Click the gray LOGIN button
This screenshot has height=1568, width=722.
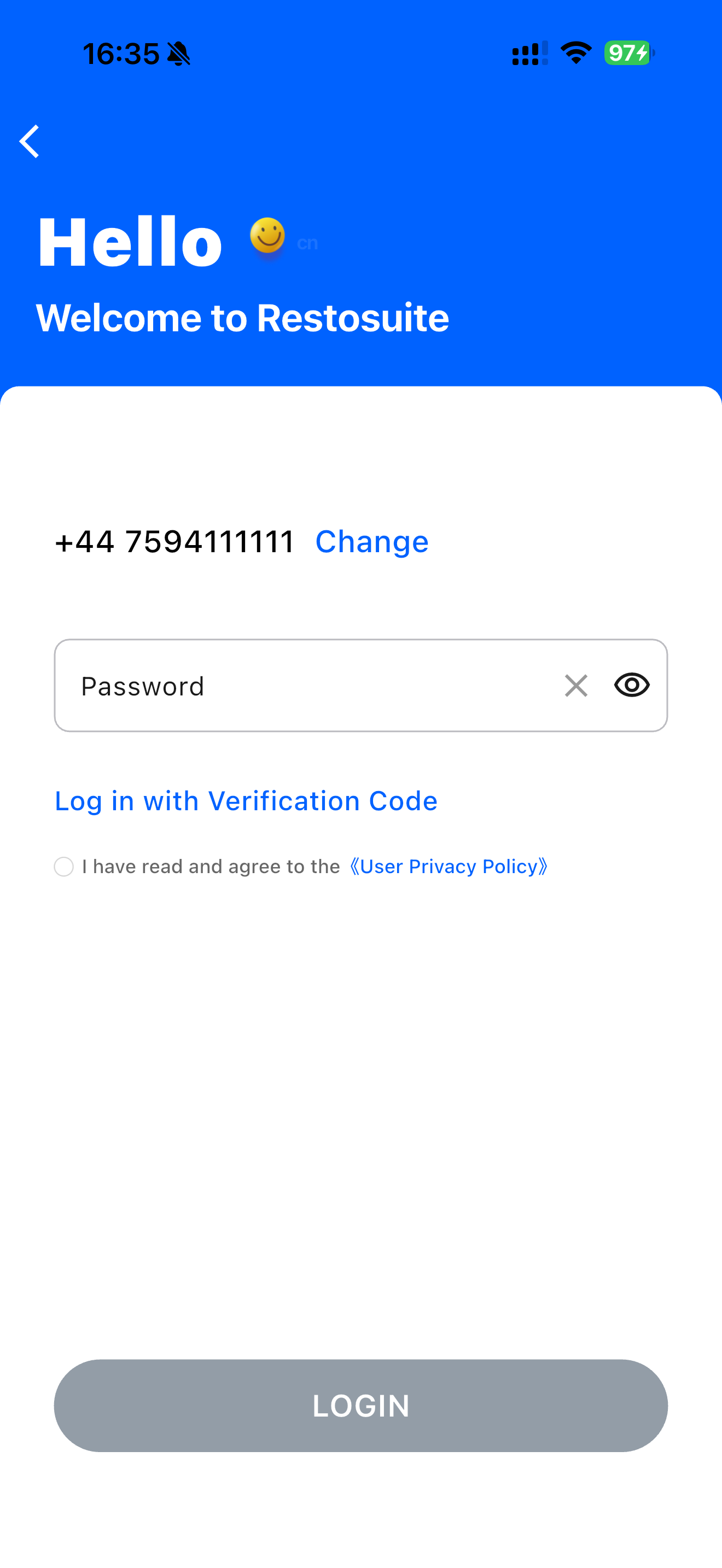coord(361,1406)
